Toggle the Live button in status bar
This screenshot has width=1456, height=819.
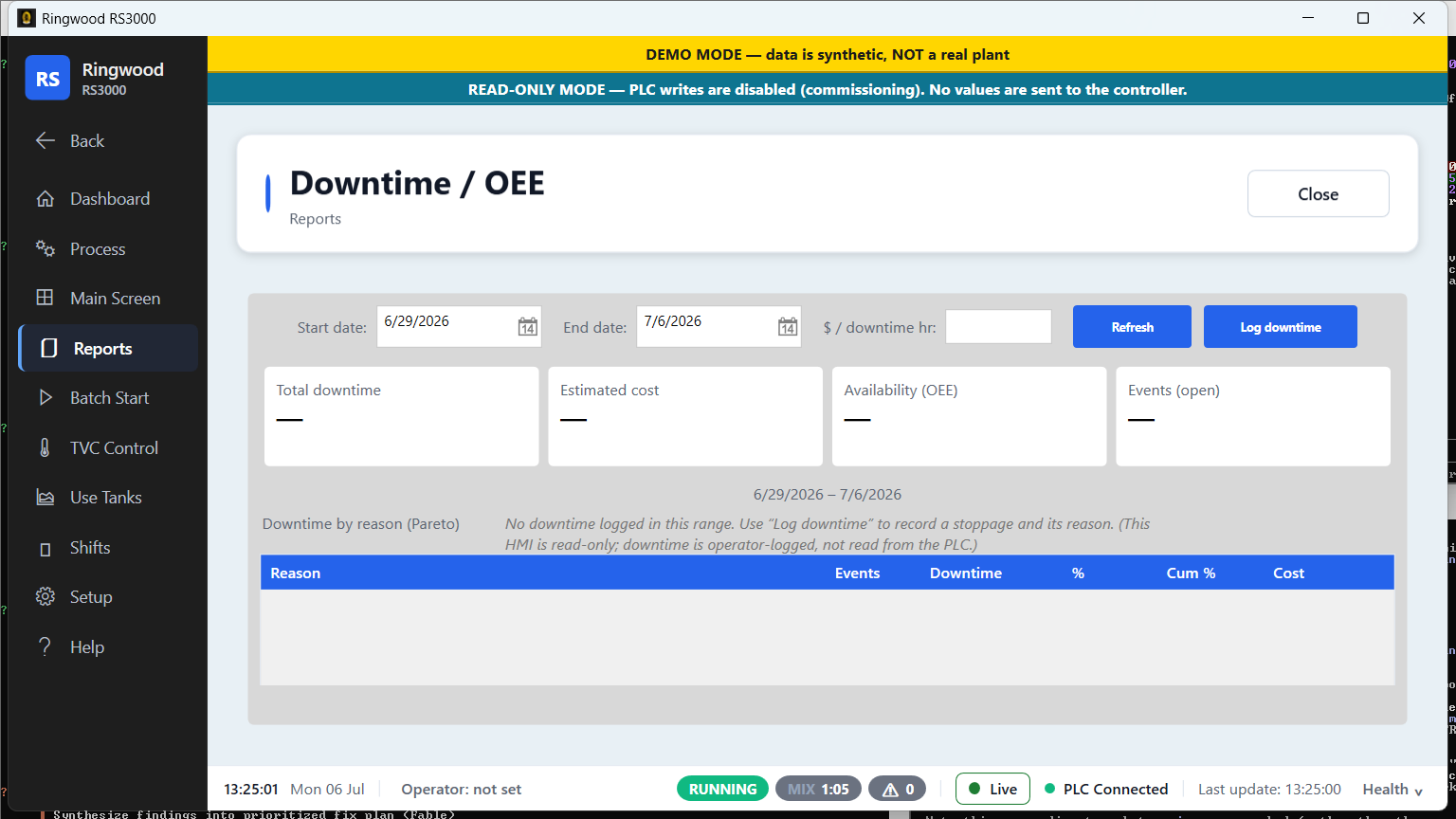tap(992, 789)
